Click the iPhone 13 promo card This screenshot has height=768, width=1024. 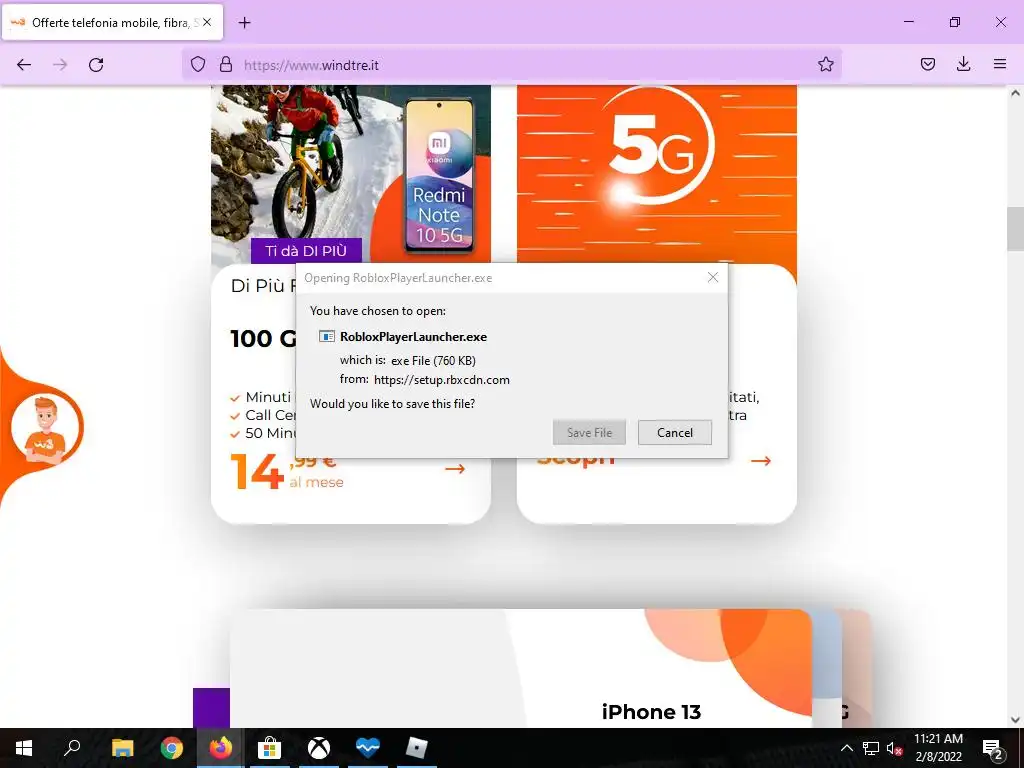[x=520, y=669]
